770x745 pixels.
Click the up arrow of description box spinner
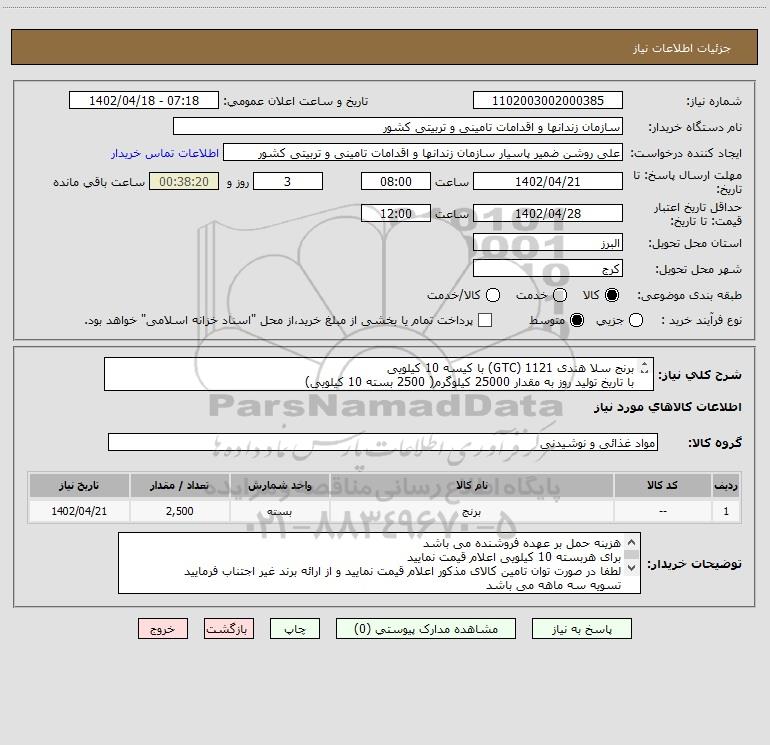click(x=645, y=364)
